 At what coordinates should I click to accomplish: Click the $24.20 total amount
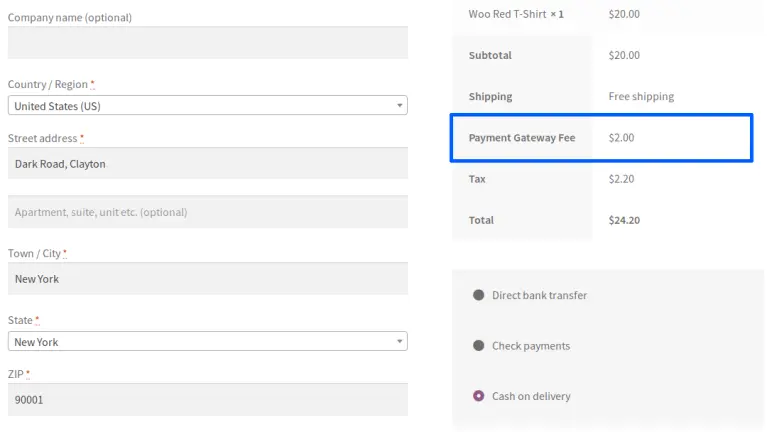pos(624,220)
